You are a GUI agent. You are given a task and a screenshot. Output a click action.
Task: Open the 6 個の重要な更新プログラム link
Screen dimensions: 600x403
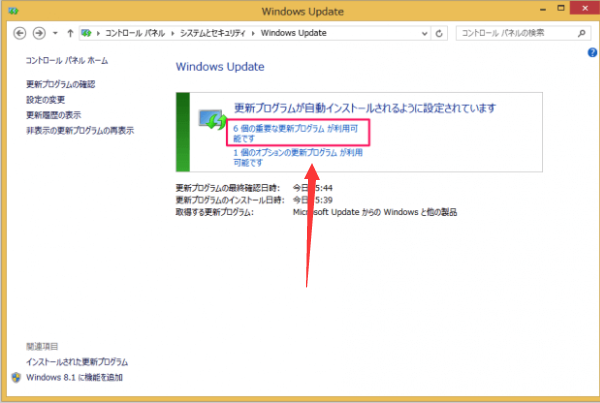295,133
